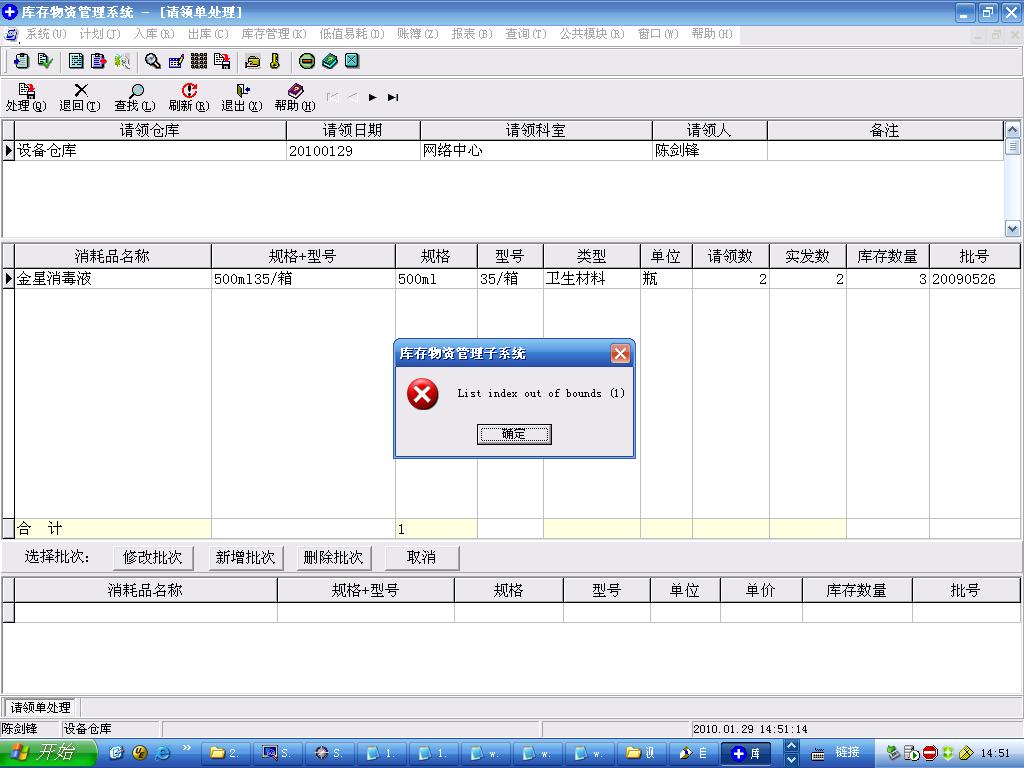Click the 删除批次 button
This screenshot has width=1024, height=768.
point(334,558)
